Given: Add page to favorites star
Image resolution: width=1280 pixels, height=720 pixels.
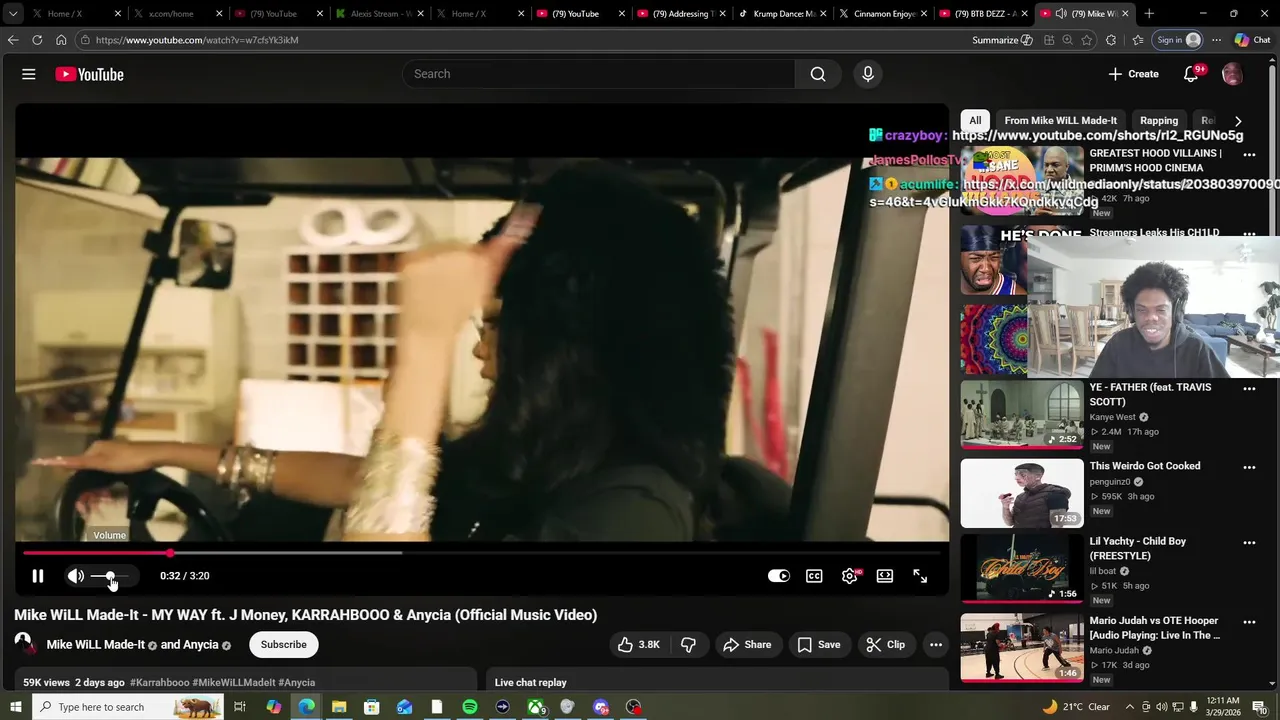Looking at the screenshot, I should (x=1087, y=40).
